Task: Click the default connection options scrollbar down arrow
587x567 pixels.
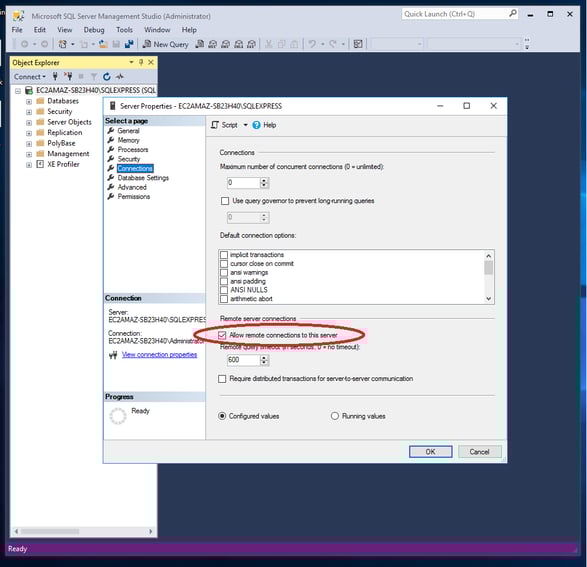Action: 489,299
